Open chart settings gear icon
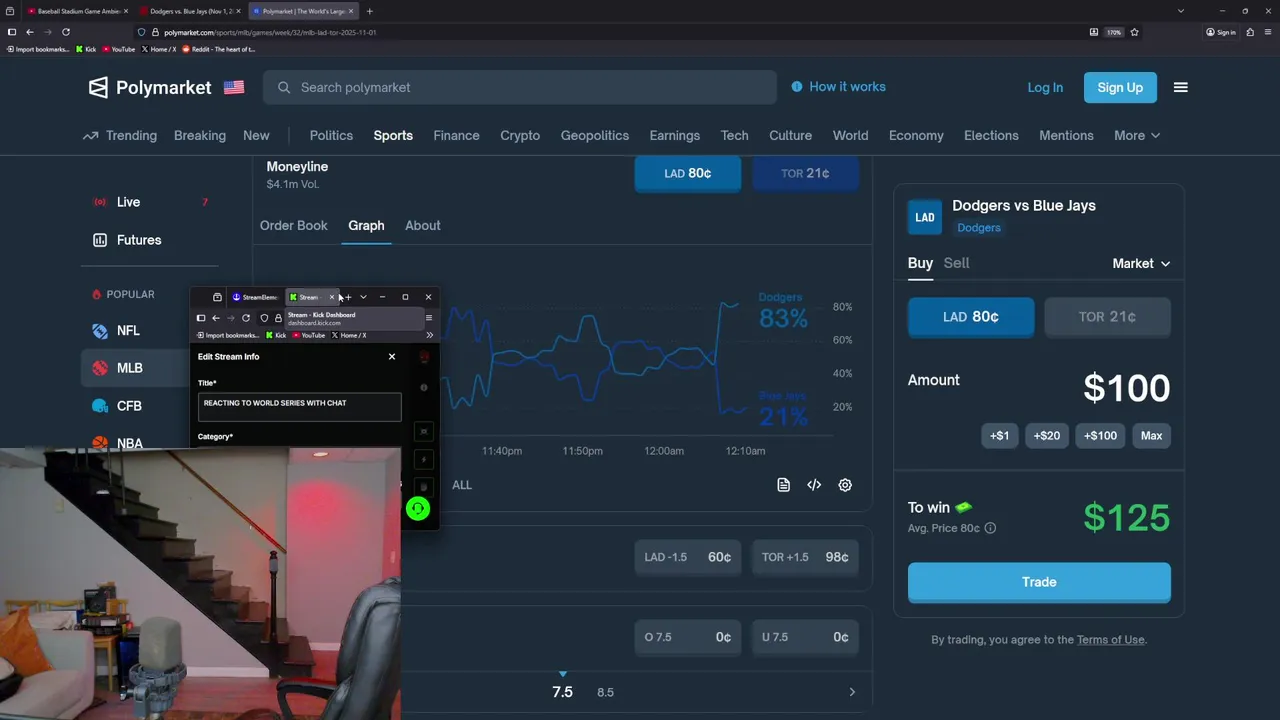 (845, 485)
